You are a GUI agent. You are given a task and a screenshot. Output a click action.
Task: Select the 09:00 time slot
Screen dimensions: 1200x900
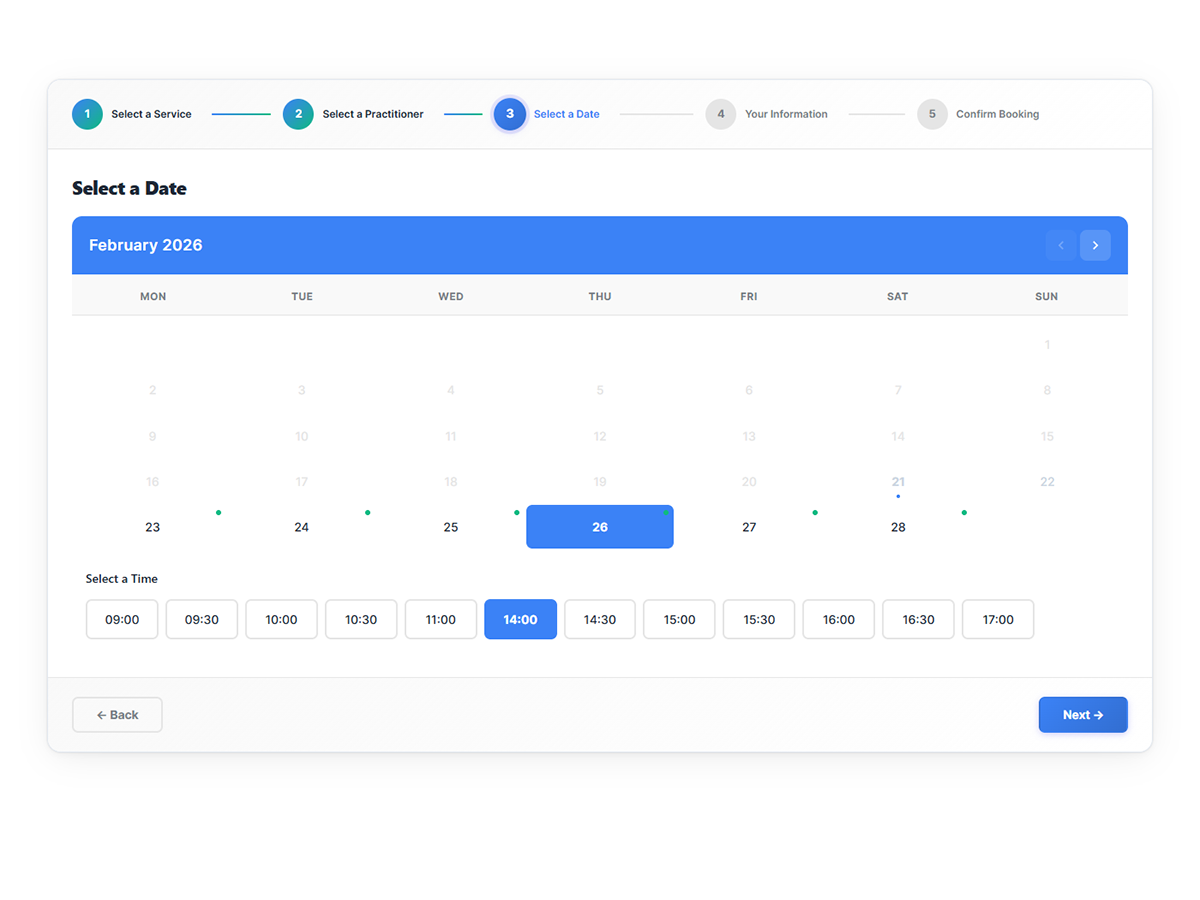[122, 619]
